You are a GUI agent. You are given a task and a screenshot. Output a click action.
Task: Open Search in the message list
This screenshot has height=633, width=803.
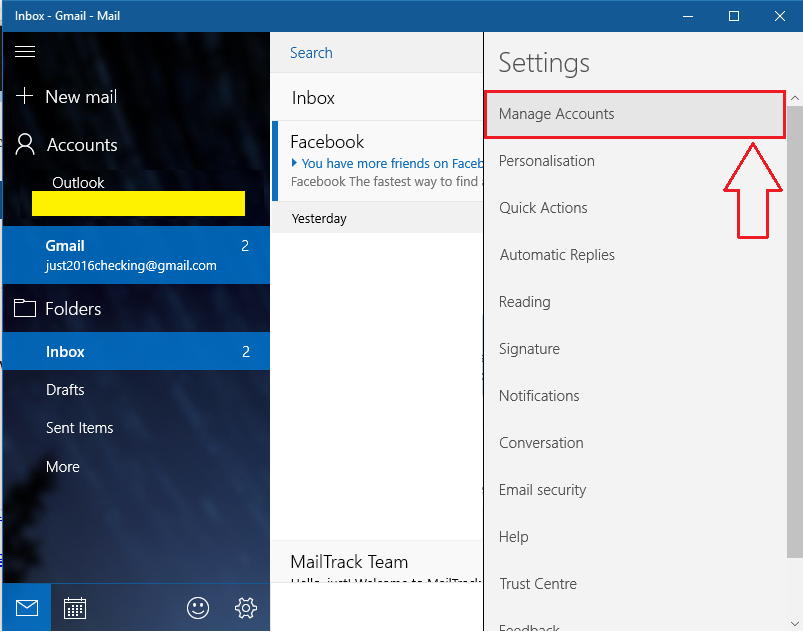click(310, 52)
